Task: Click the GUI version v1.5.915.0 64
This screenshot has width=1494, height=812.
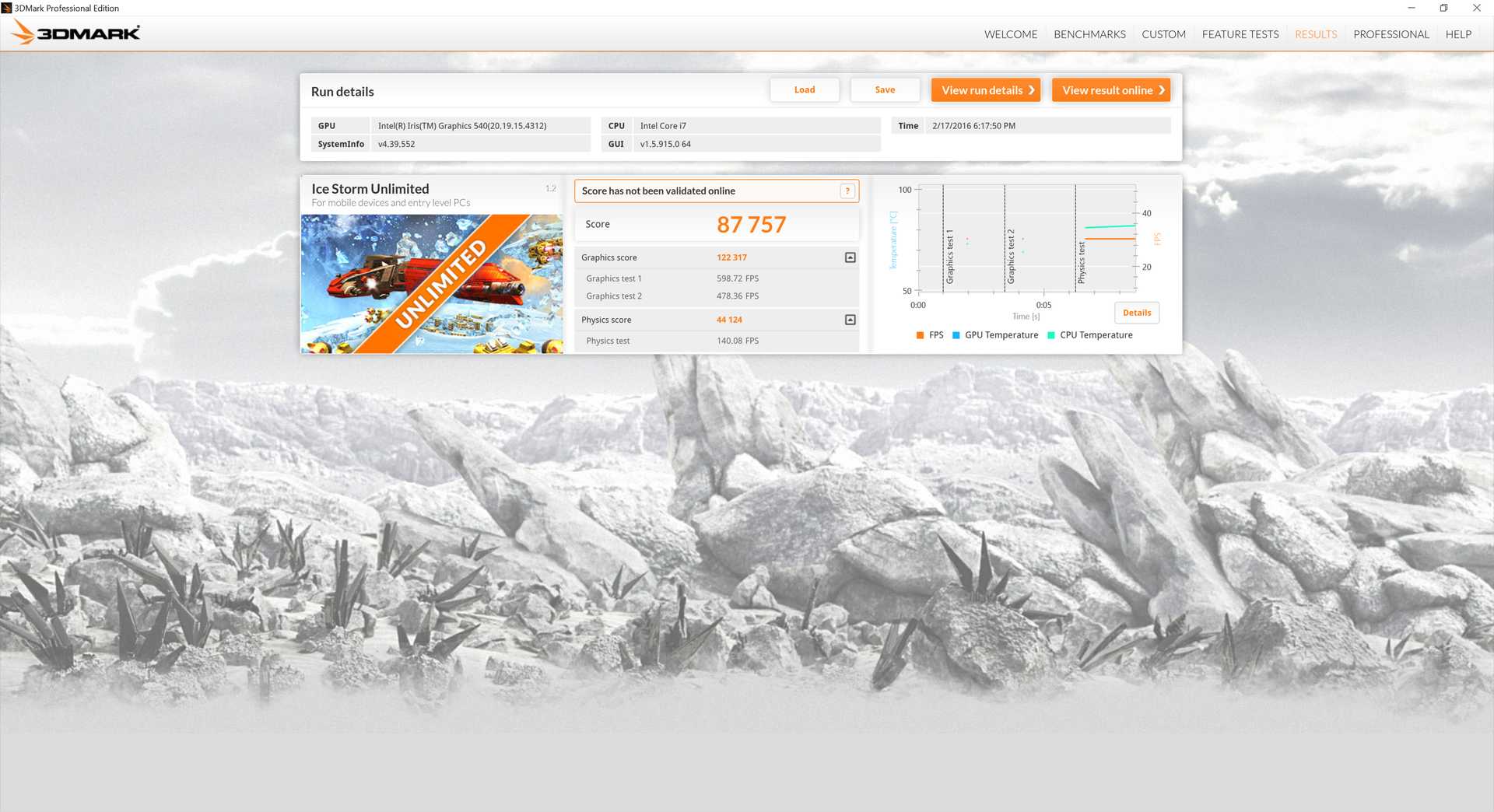Action: (665, 145)
